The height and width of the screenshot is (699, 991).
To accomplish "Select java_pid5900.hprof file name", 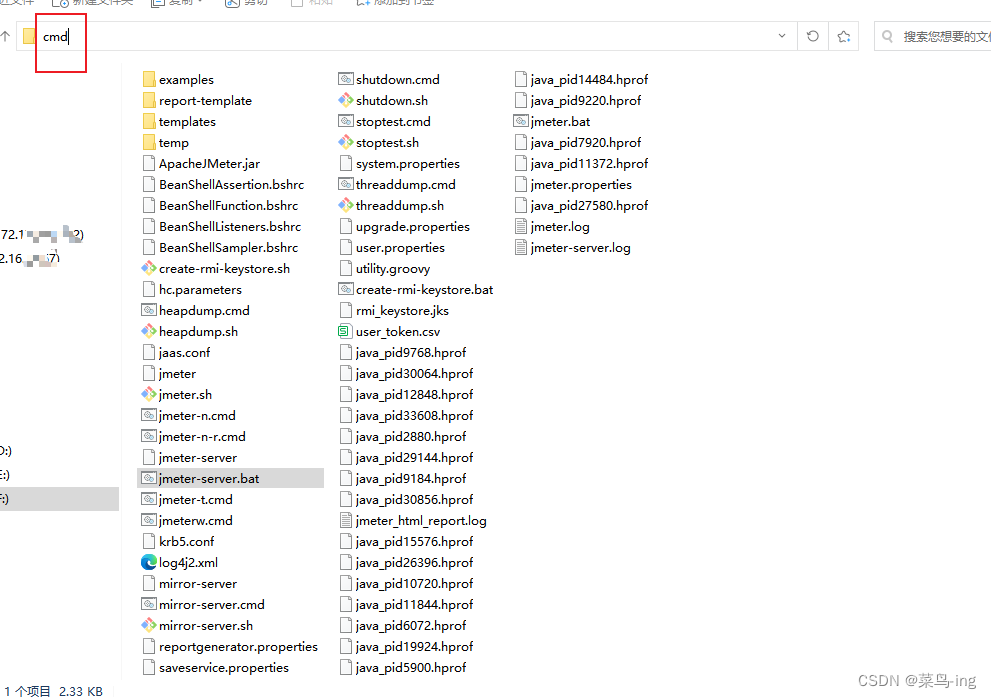I will coord(411,667).
